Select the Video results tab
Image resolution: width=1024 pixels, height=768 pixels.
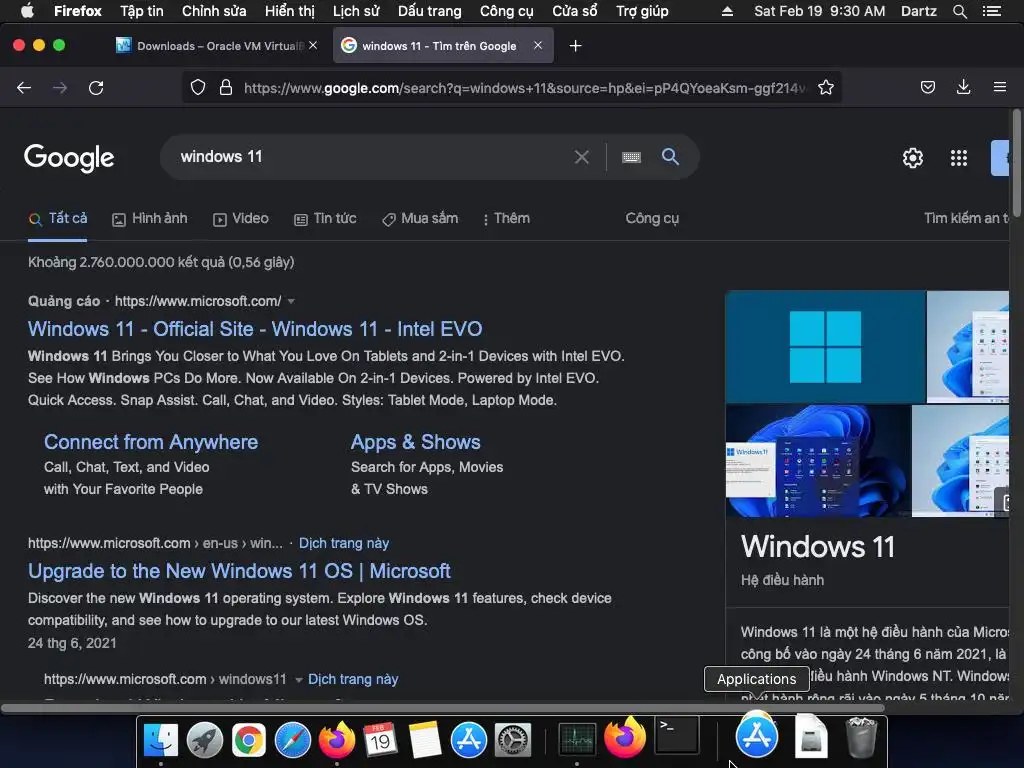point(240,219)
